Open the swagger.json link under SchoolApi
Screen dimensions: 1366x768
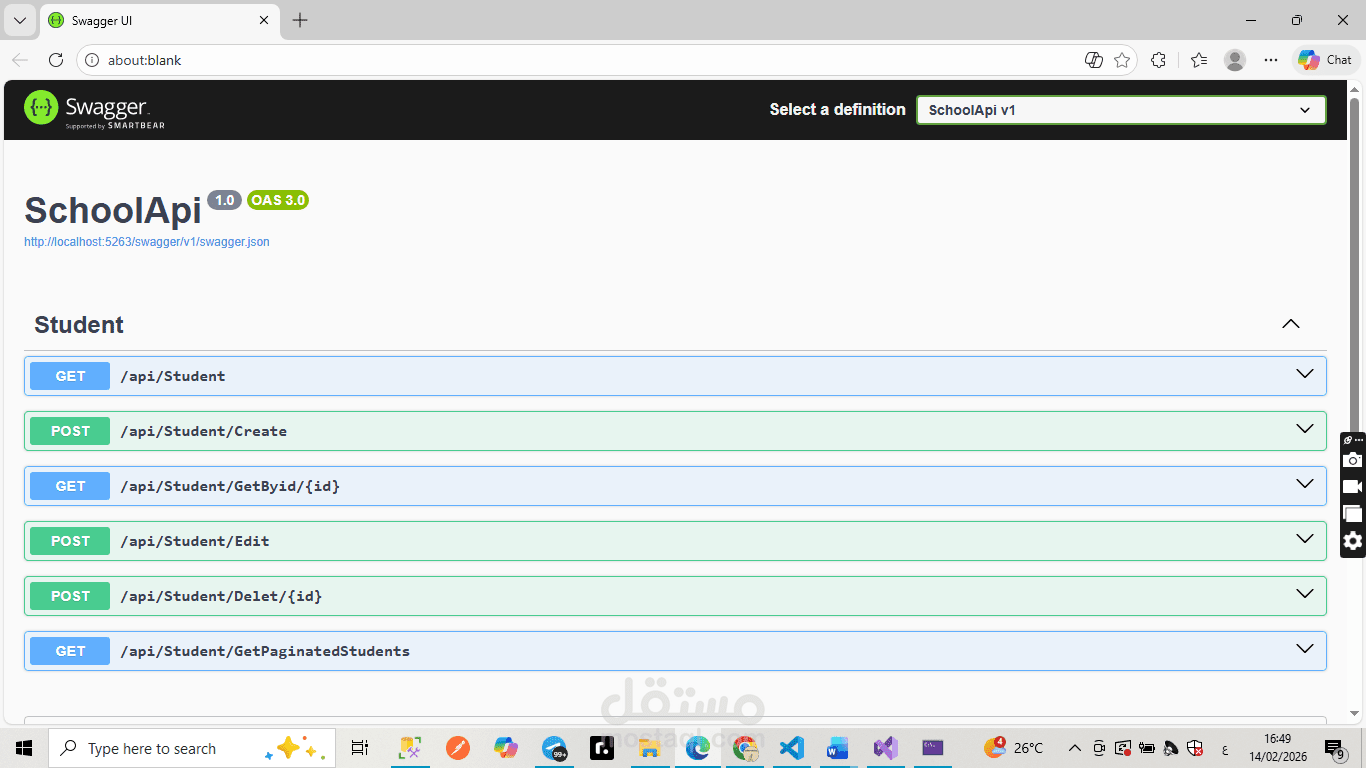click(146, 241)
